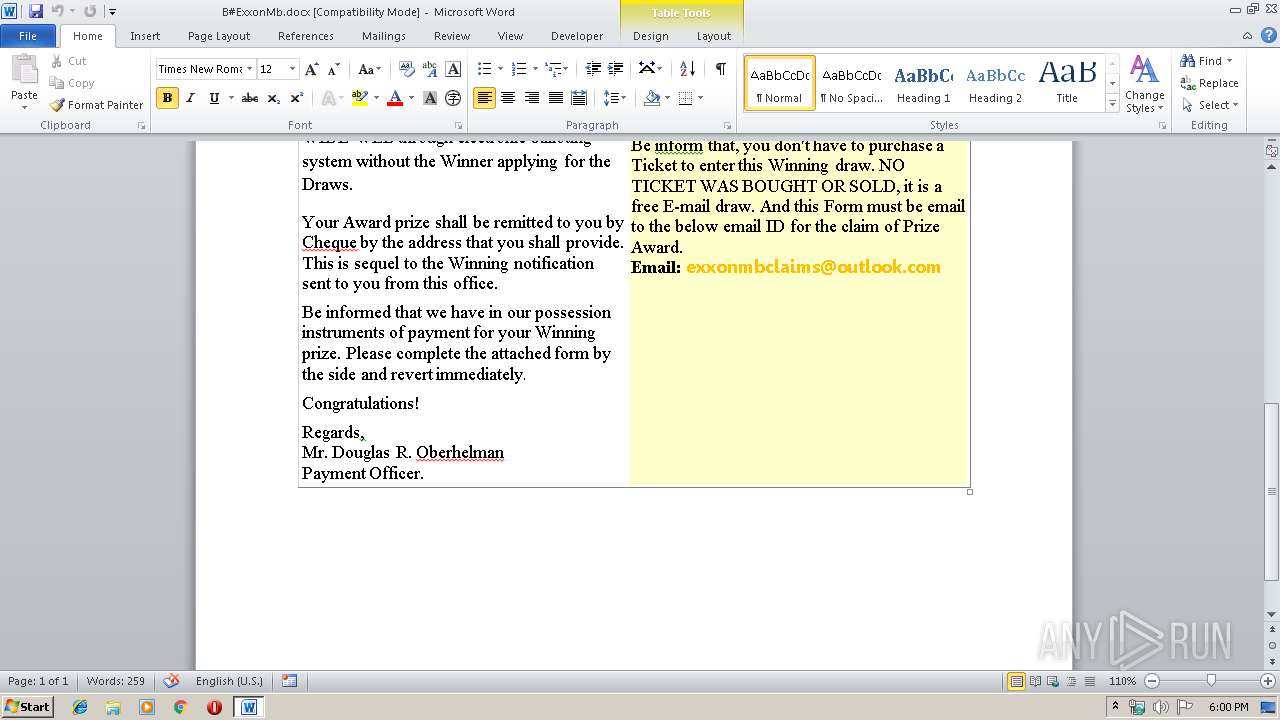Click Format Painter
The width and height of the screenshot is (1280, 720).
tap(97, 105)
